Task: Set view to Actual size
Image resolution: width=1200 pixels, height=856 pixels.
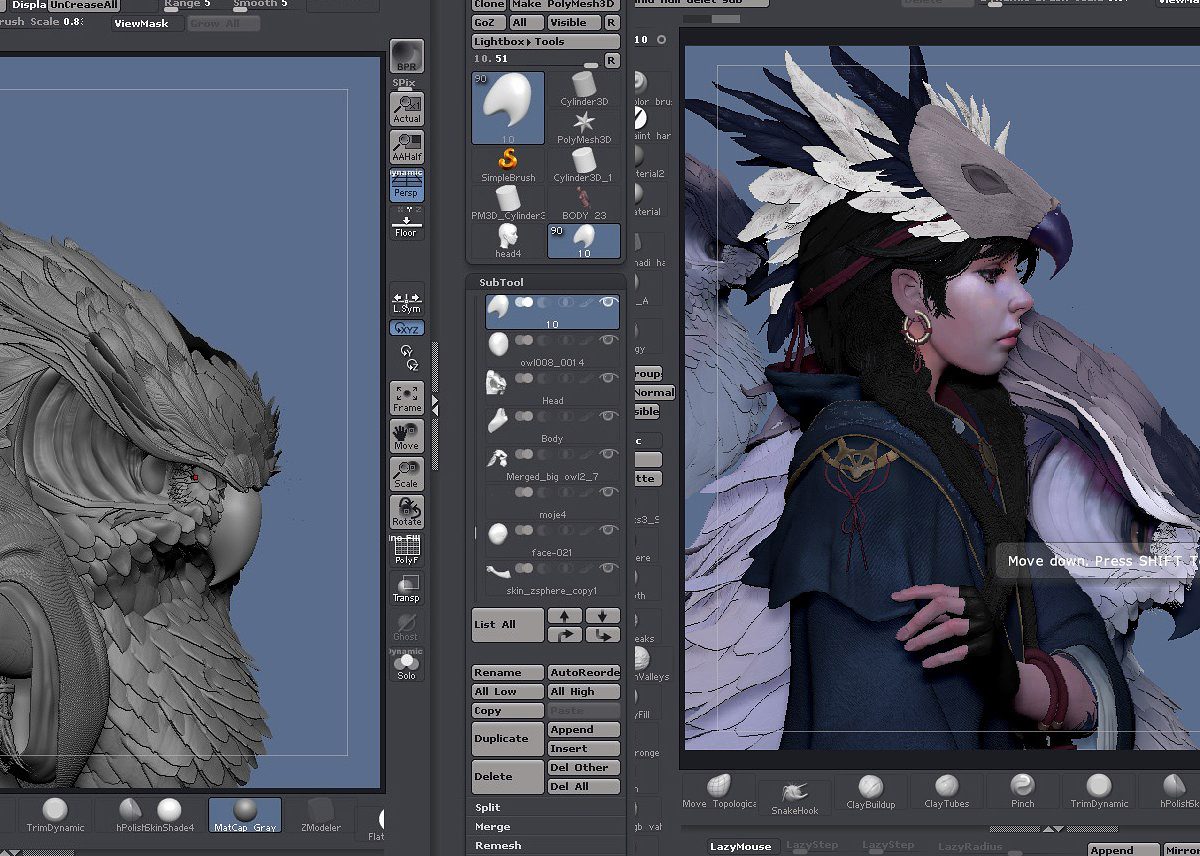Action: tap(406, 109)
